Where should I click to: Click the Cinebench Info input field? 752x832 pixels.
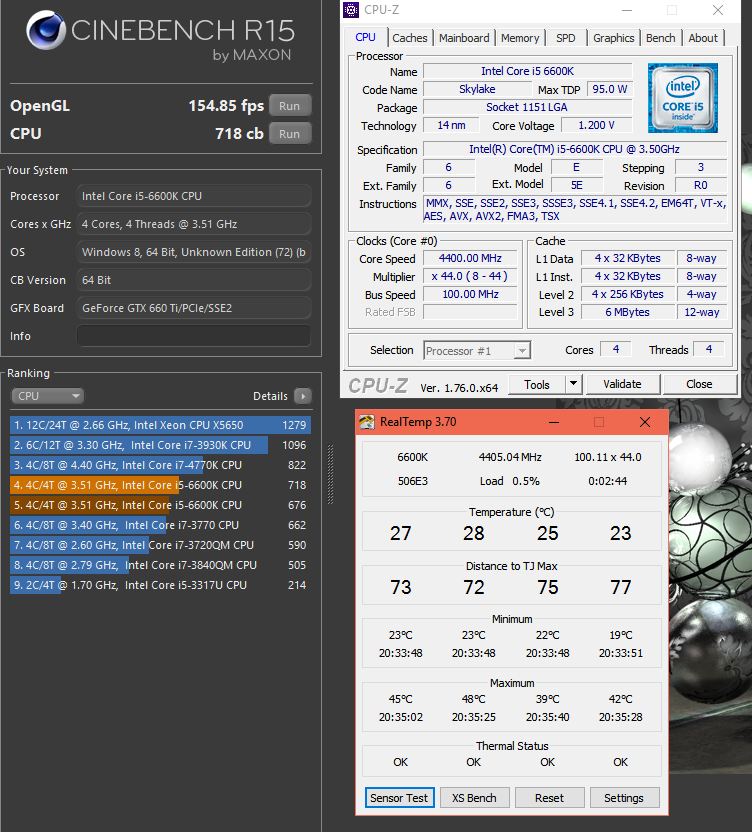(x=194, y=336)
